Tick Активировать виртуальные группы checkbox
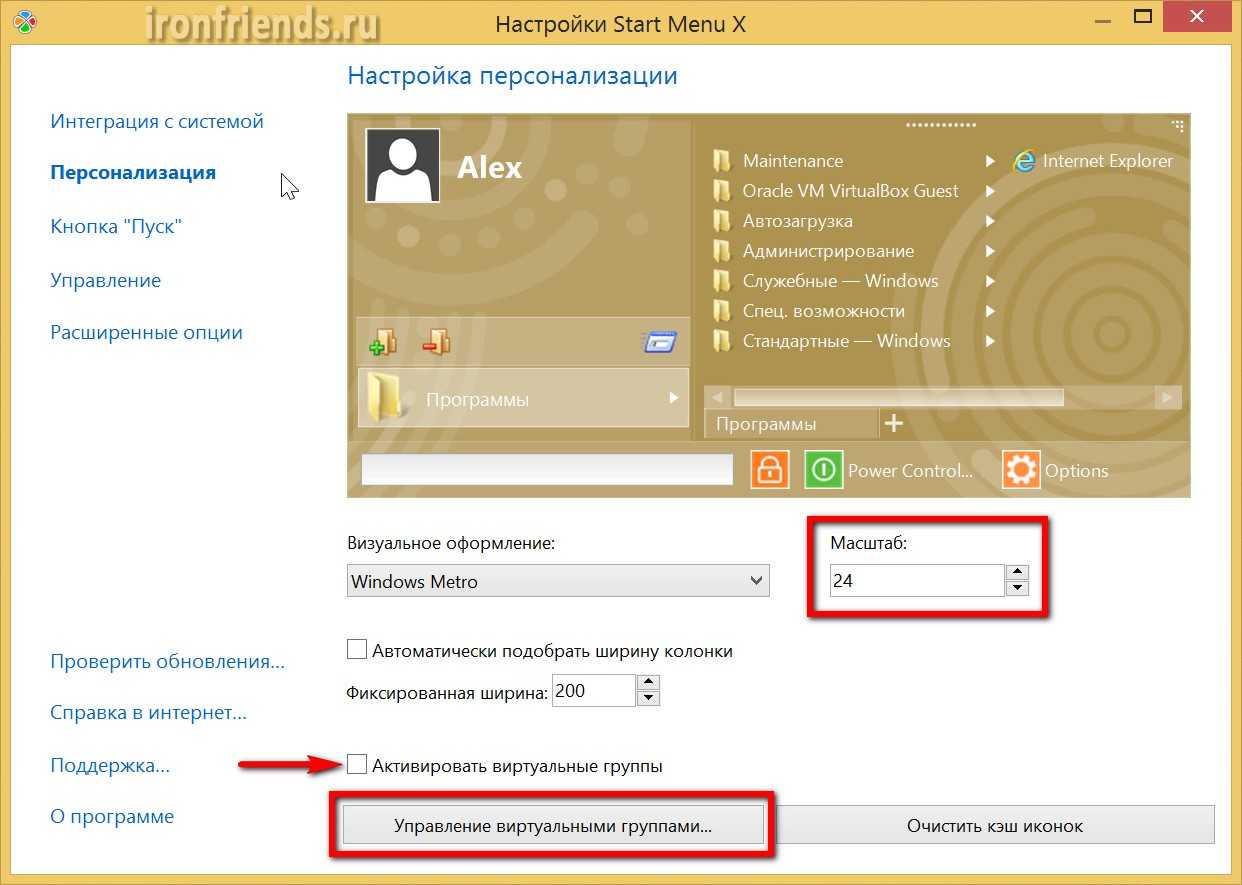The image size is (1242, 885). pos(357,765)
